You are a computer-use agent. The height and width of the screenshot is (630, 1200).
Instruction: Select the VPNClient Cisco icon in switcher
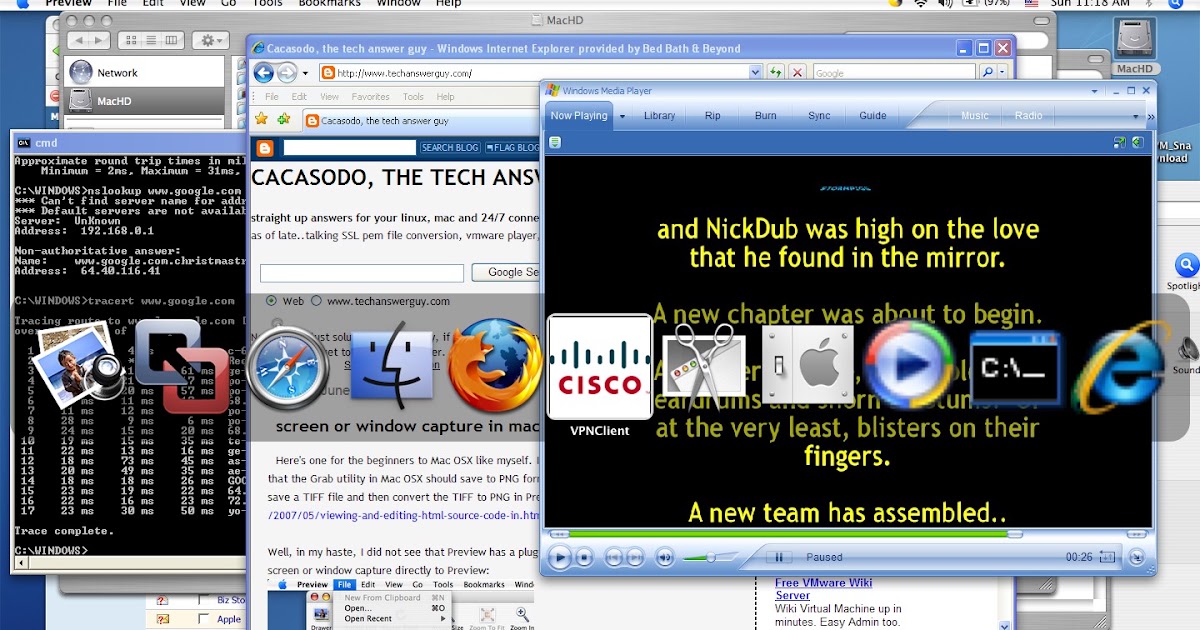[600, 367]
